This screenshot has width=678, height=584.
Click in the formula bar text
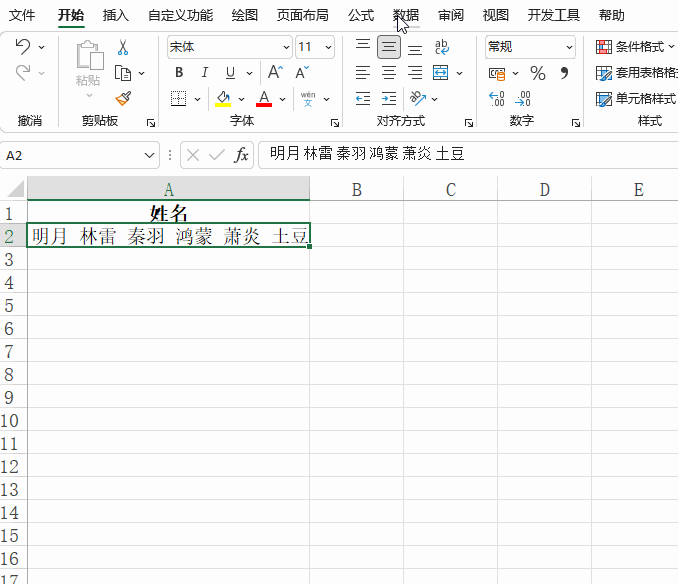367,154
